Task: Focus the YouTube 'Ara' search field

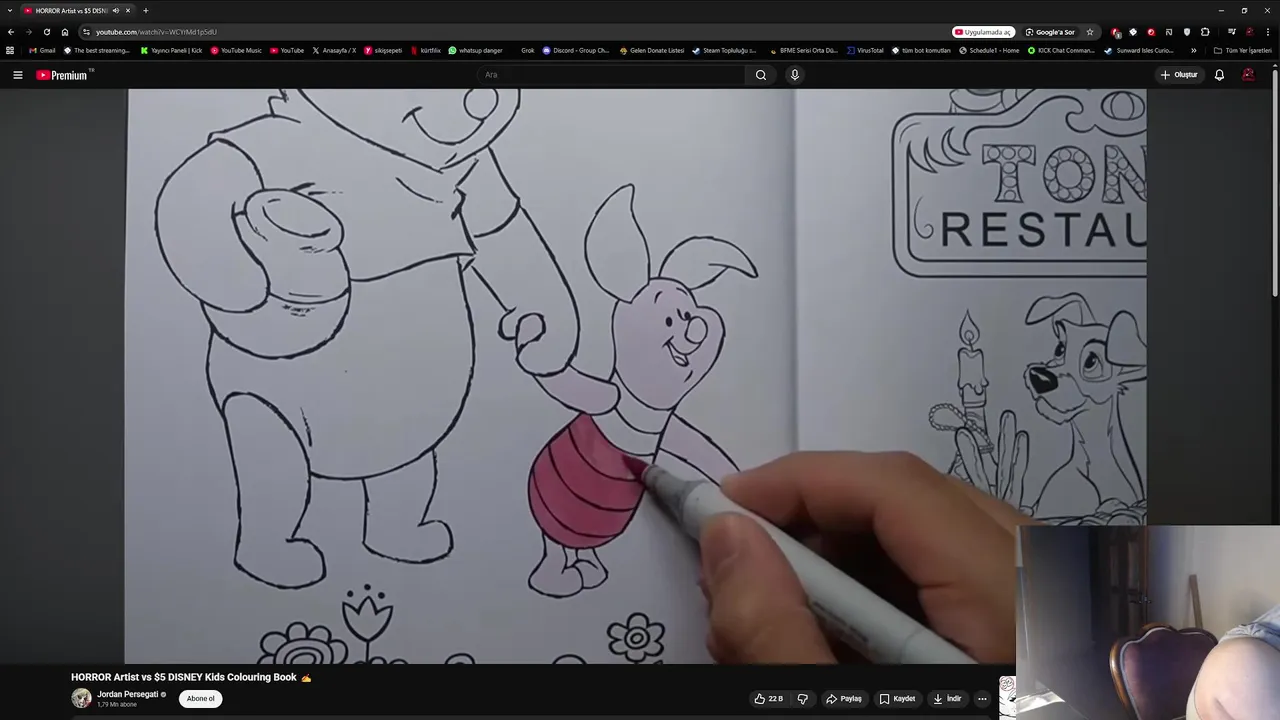Action: pos(610,75)
